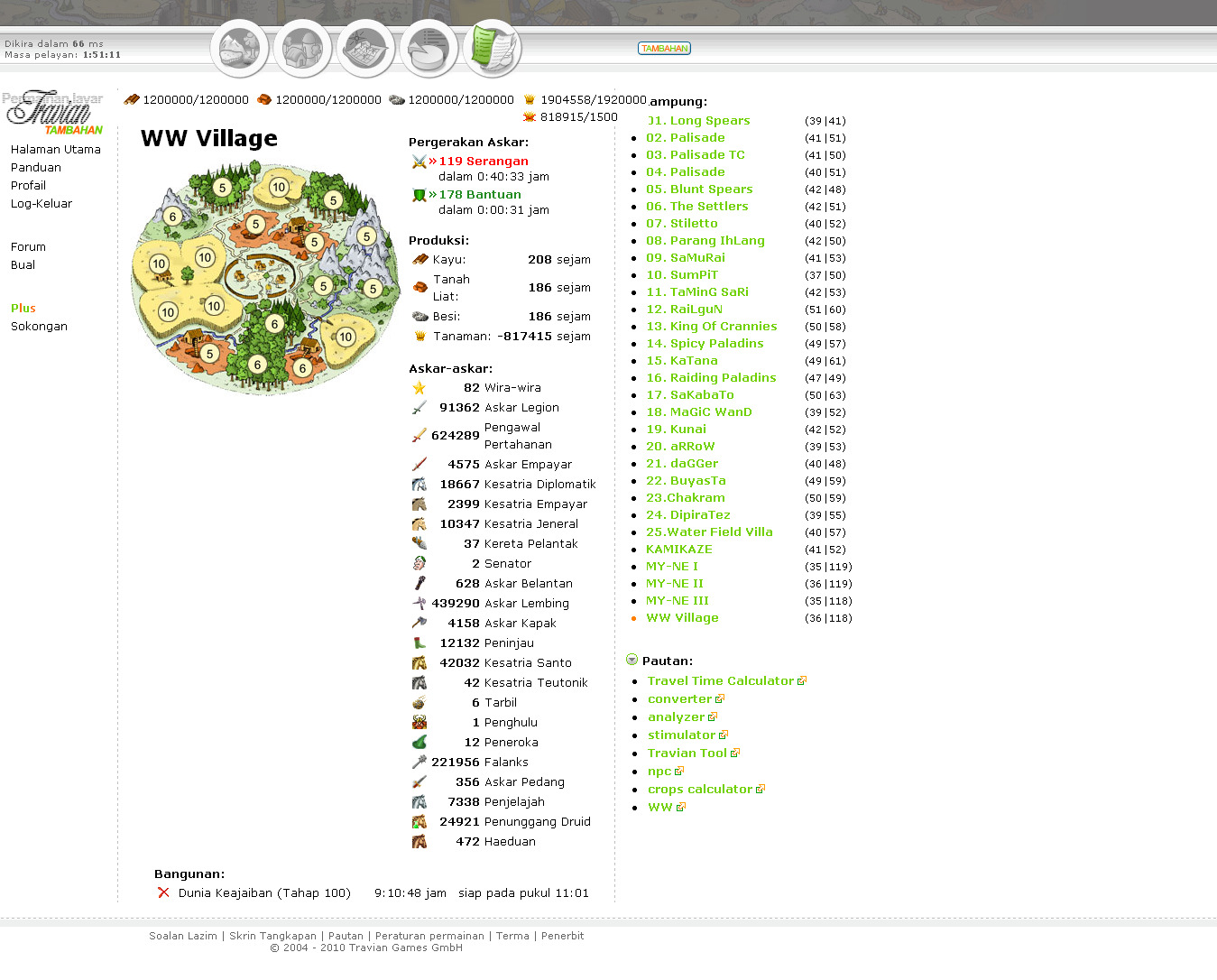This screenshot has width=1217, height=980.
Task: Open the statistics icon in top bar
Action: point(429,48)
